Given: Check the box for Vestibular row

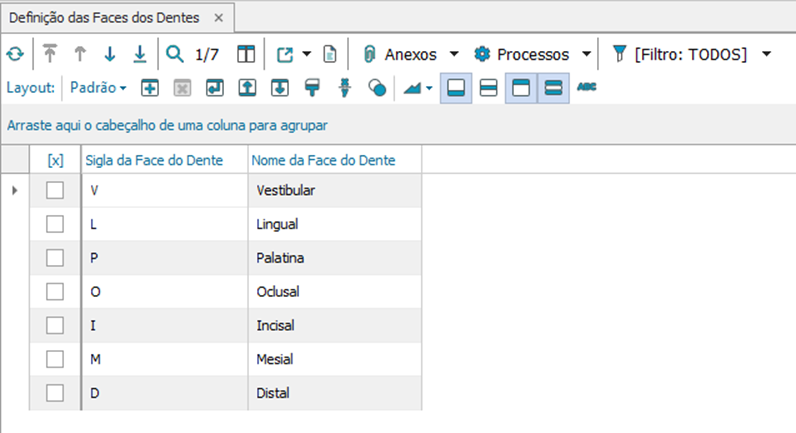Looking at the screenshot, I should [x=55, y=190].
